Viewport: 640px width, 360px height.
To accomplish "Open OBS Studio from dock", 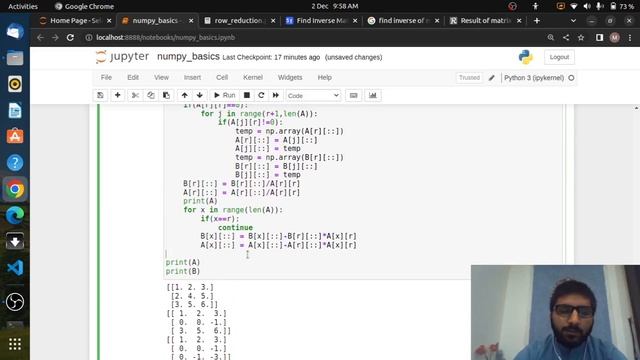I will (x=15, y=302).
